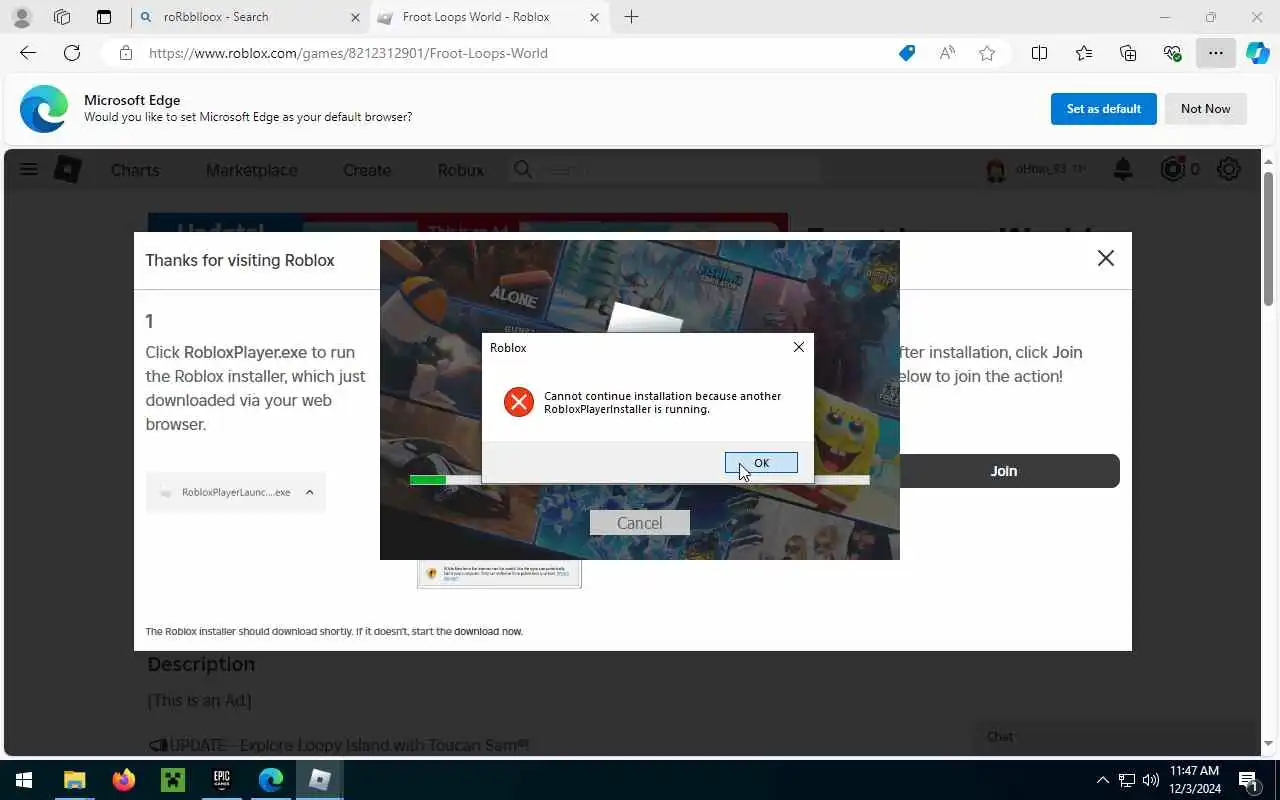Click the green installation progress bar
Viewport: 1280px width, 800px height.
coord(428,480)
